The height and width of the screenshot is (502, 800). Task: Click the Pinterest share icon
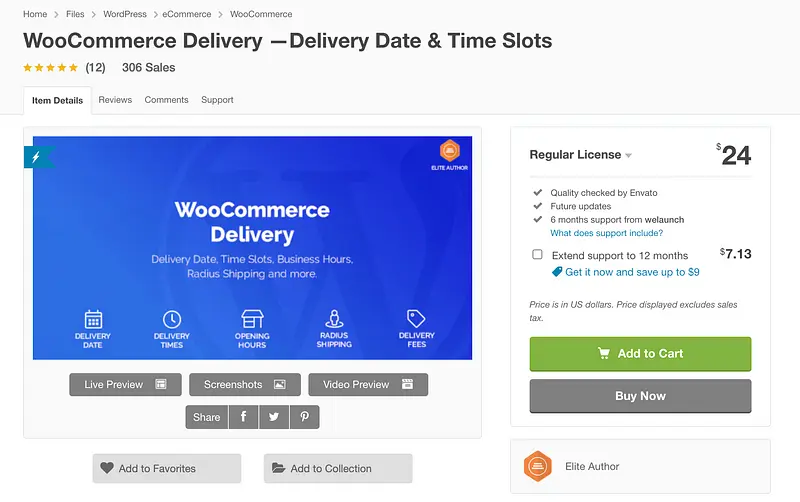tap(304, 417)
